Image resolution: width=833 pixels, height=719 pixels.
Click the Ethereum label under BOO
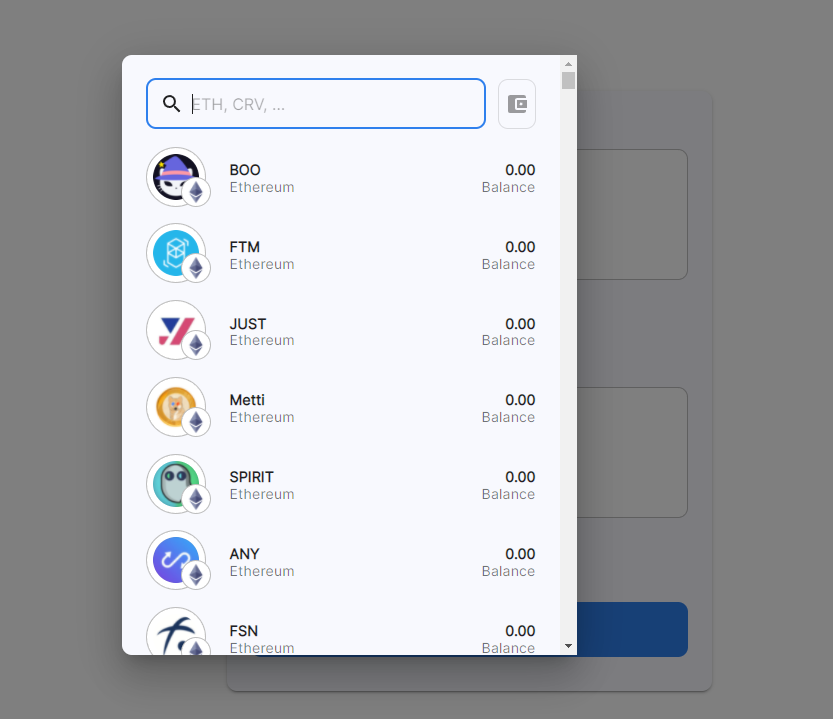262,188
